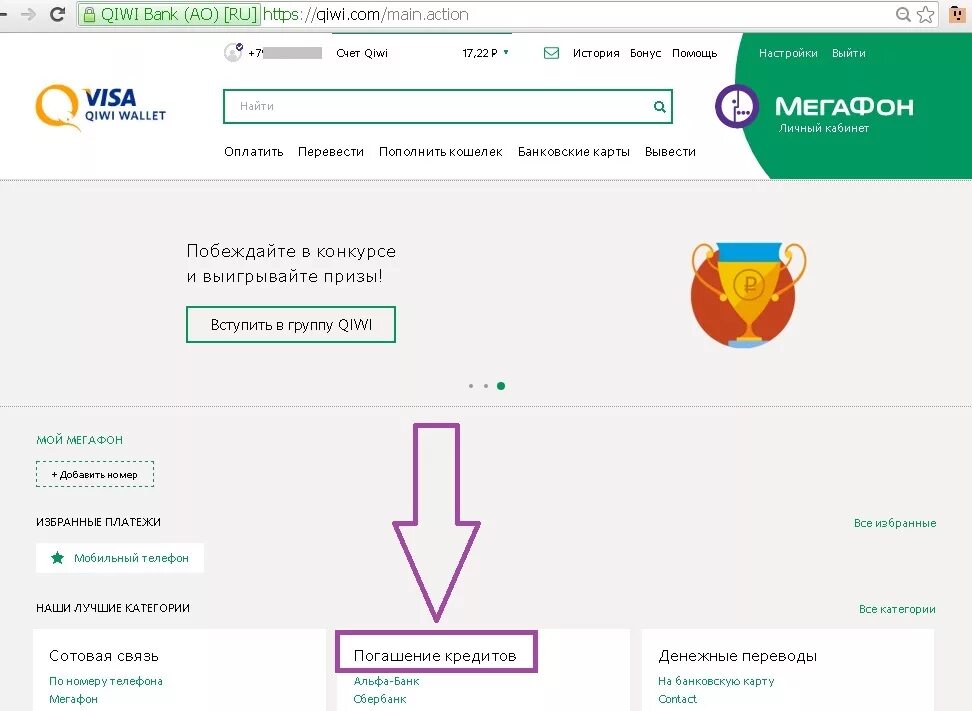The image size is (972, 711).
Task: Click Выйти to log out
Action: 849,53
